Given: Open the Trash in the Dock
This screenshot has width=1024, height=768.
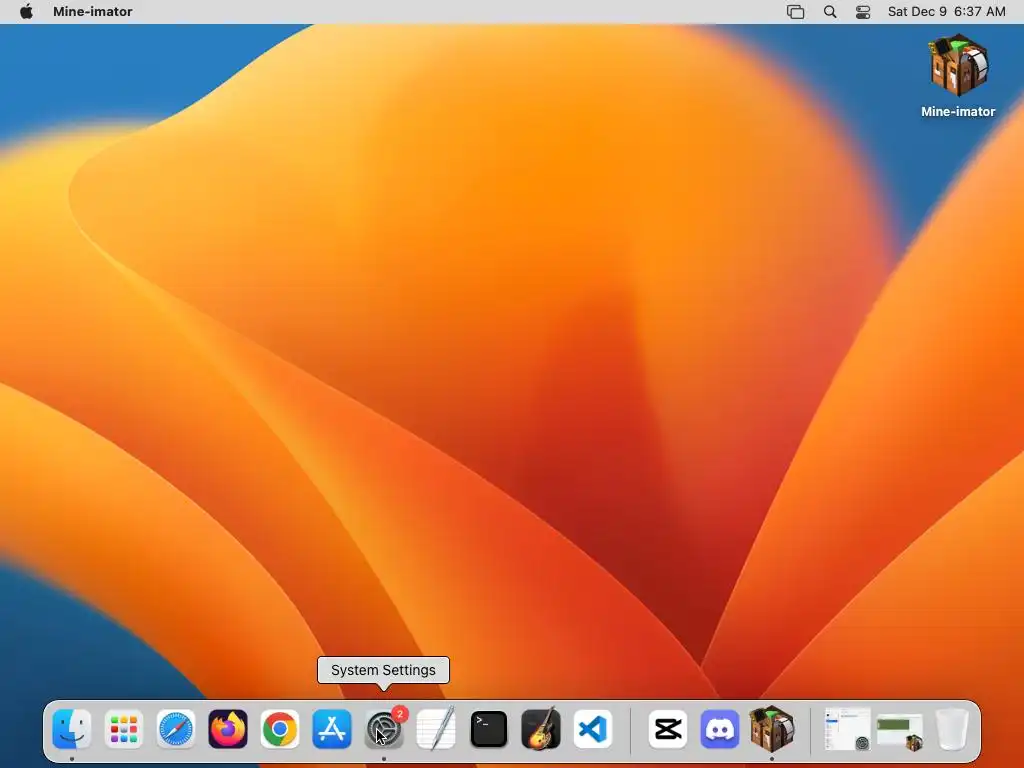Looking at the screenshot, I should 952,729.
